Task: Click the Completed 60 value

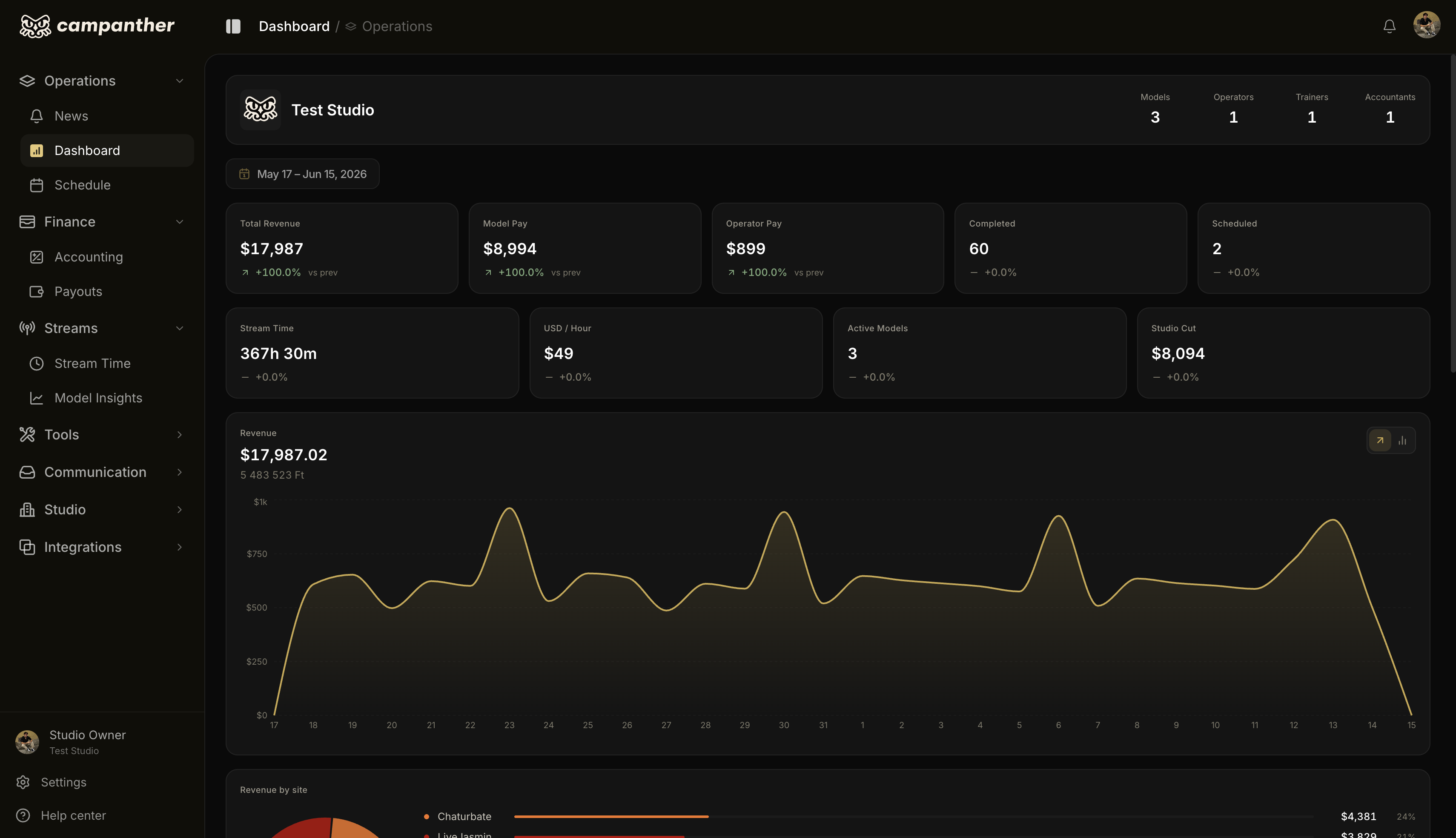Action: point(978,249)
